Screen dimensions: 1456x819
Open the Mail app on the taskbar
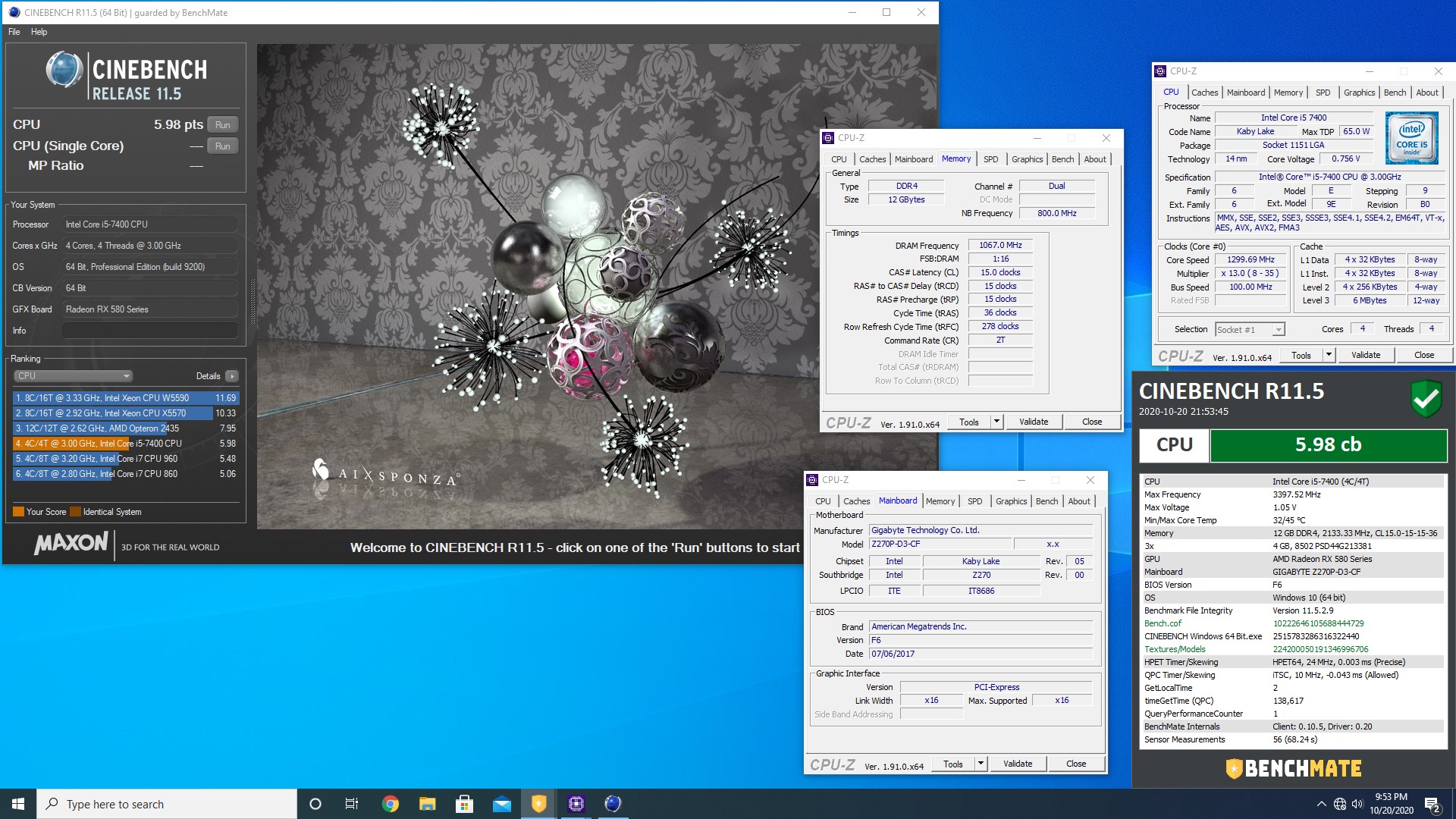[x=501, y=804]
